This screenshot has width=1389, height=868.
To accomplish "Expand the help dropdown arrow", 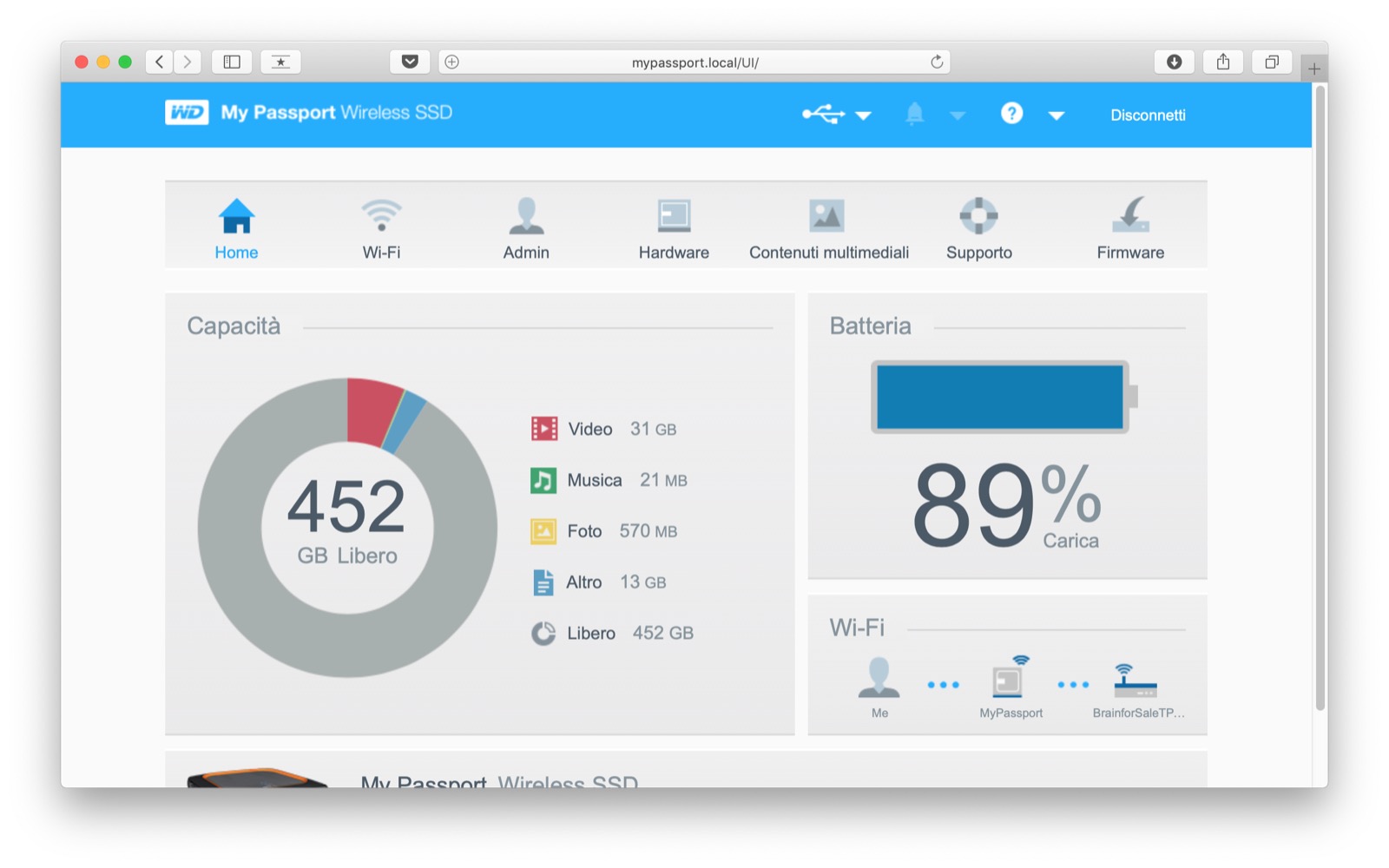I will pyautogui.click(x=1056, y=115).
